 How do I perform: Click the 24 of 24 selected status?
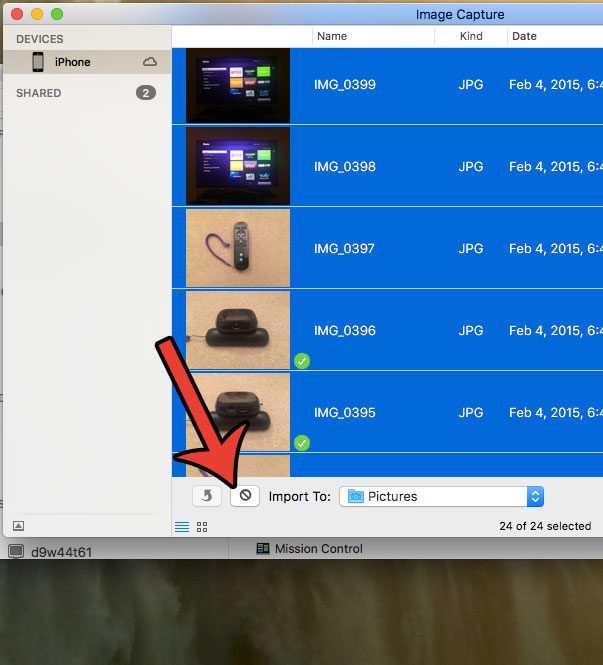(545, 526)
